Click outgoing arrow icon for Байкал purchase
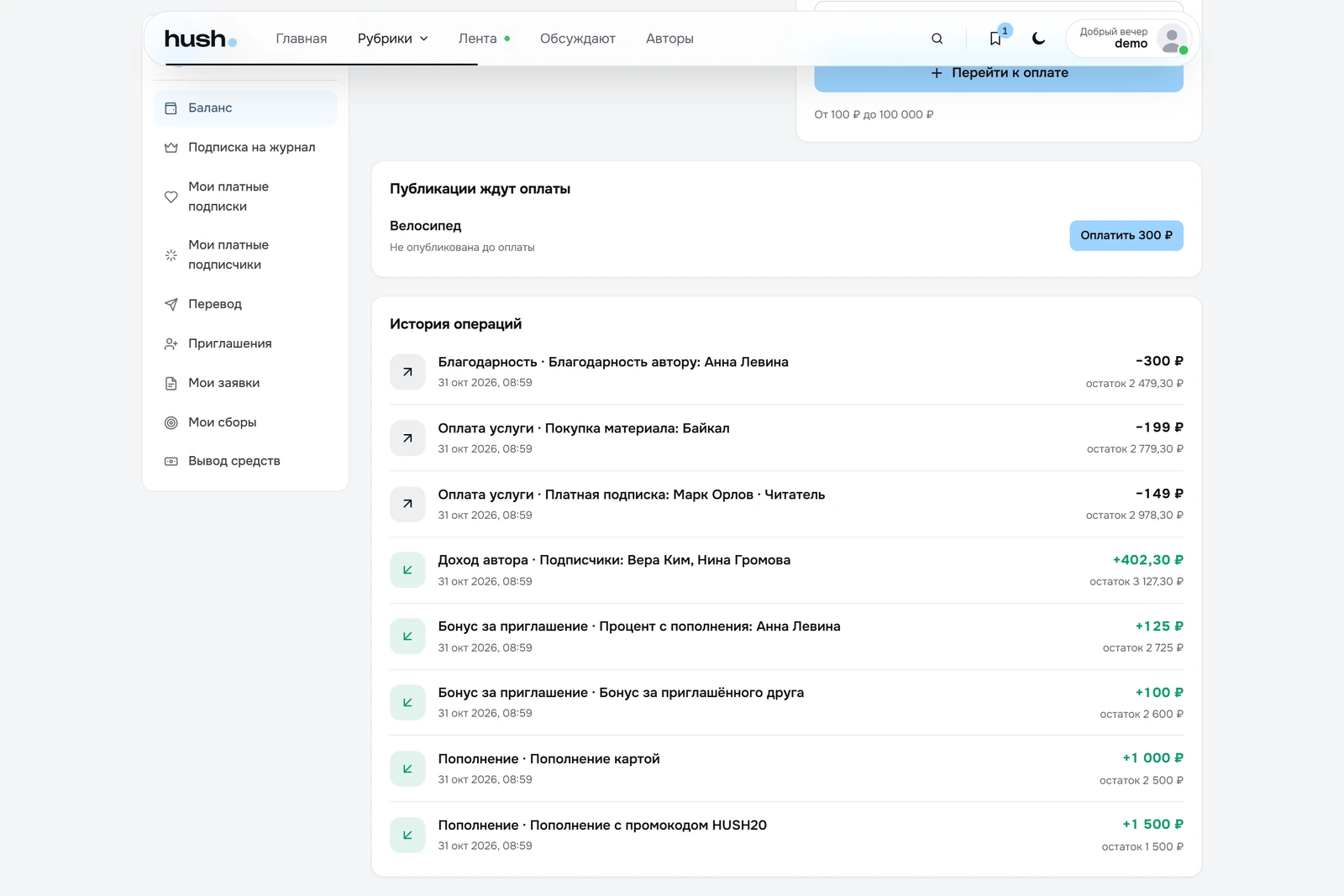Viewport: 1344px width, 896px height. coord(407,438)
